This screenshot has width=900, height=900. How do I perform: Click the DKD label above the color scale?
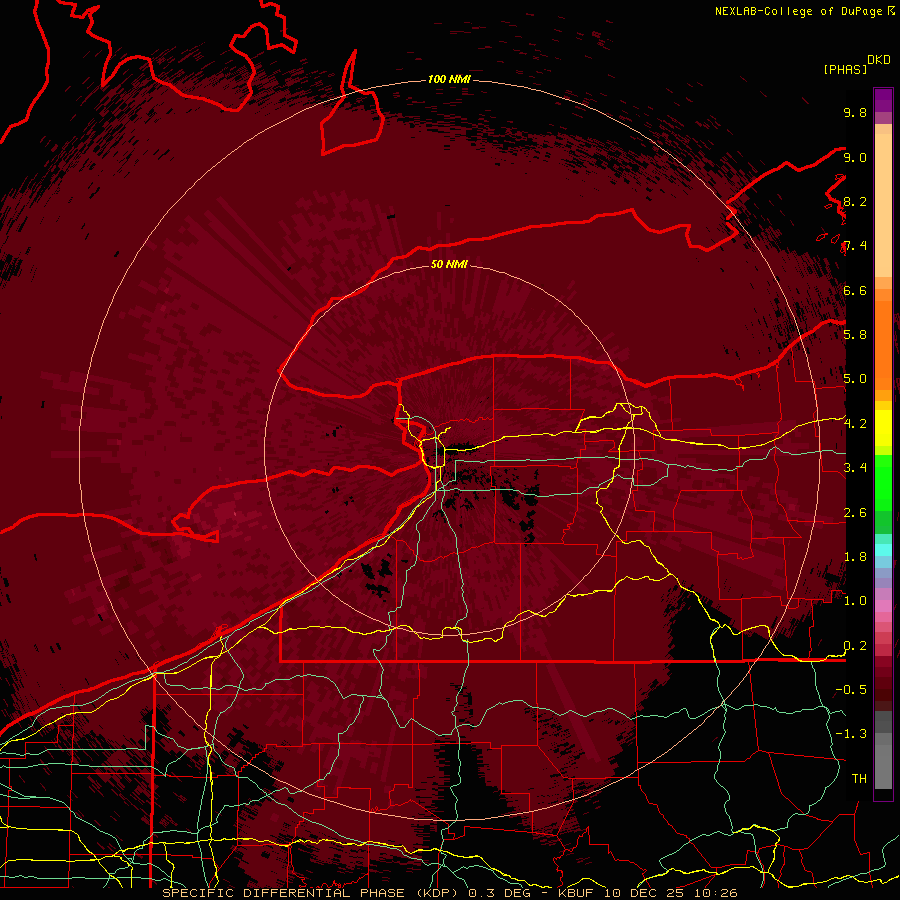[879, 60]
